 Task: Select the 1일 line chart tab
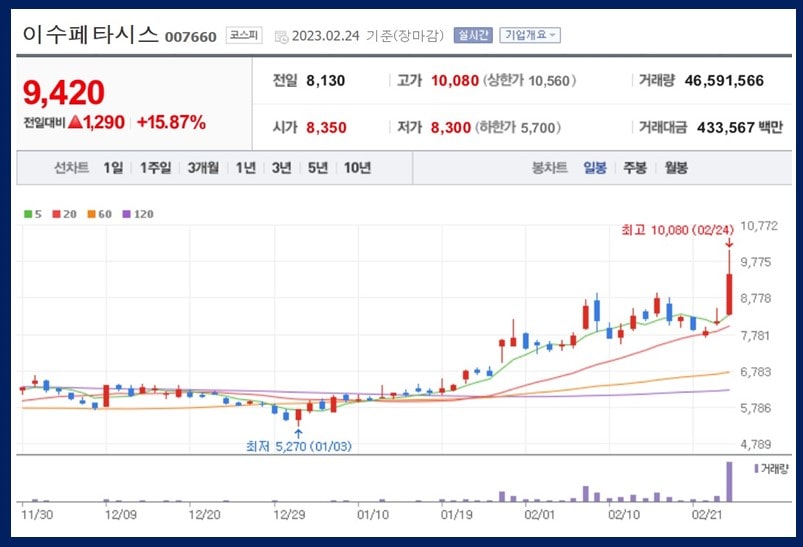tap(113, 167)
